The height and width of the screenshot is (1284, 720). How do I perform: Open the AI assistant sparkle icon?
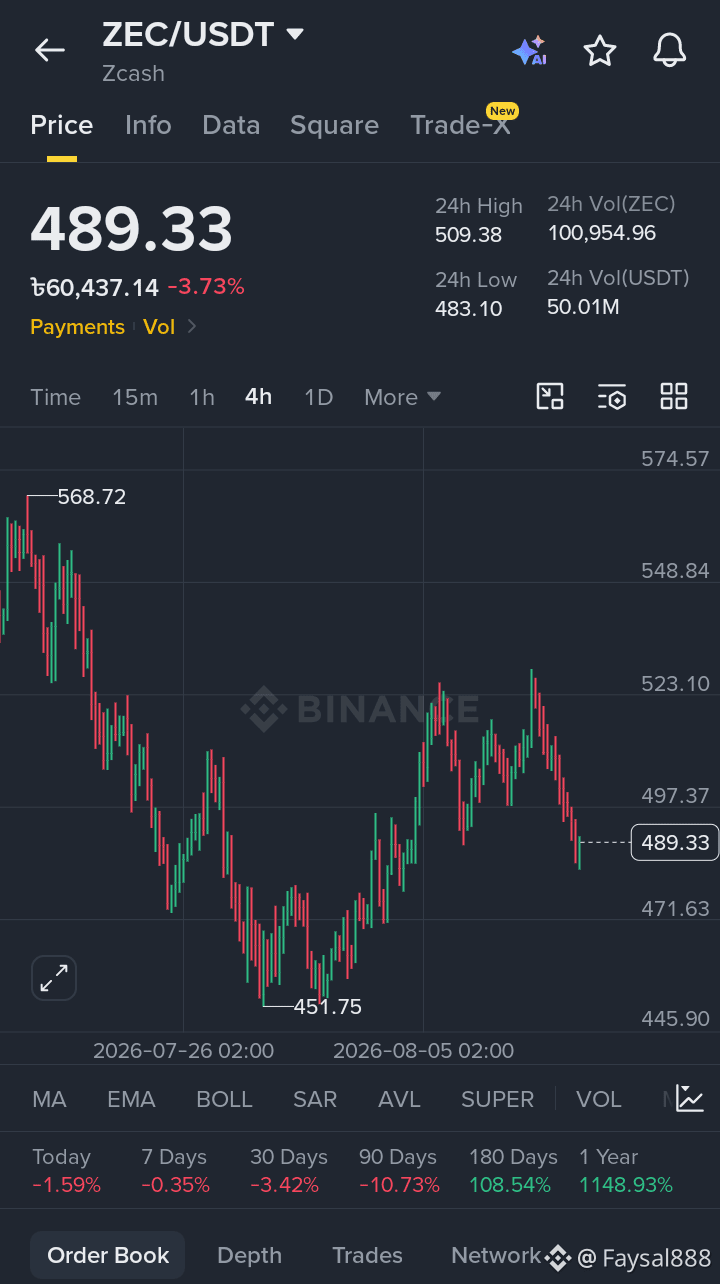coord(529,50)
